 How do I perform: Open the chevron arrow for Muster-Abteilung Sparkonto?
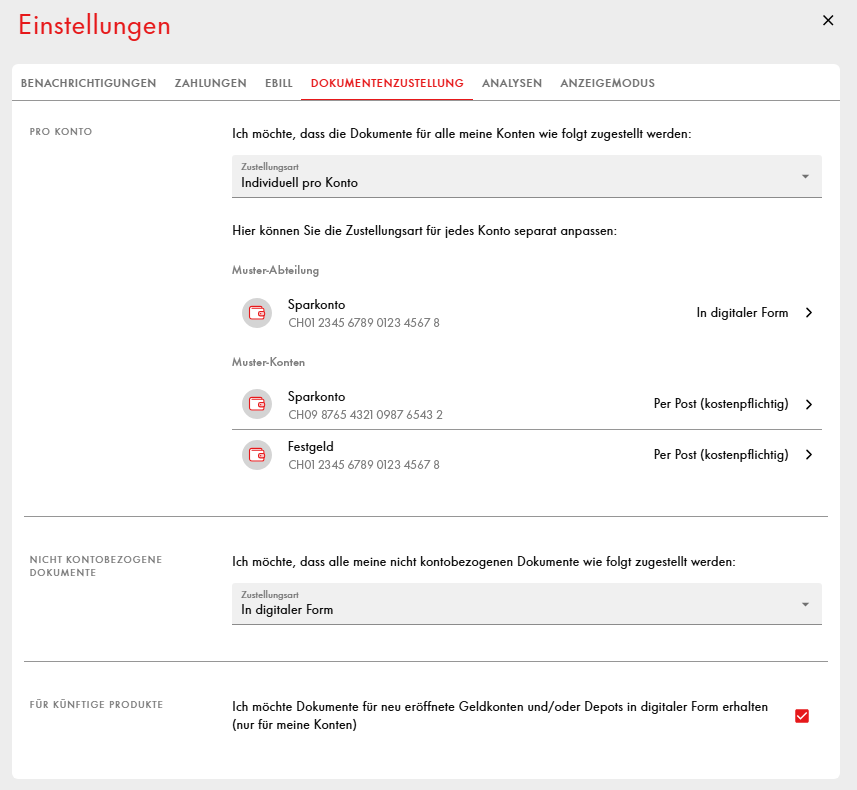(809, 313)
